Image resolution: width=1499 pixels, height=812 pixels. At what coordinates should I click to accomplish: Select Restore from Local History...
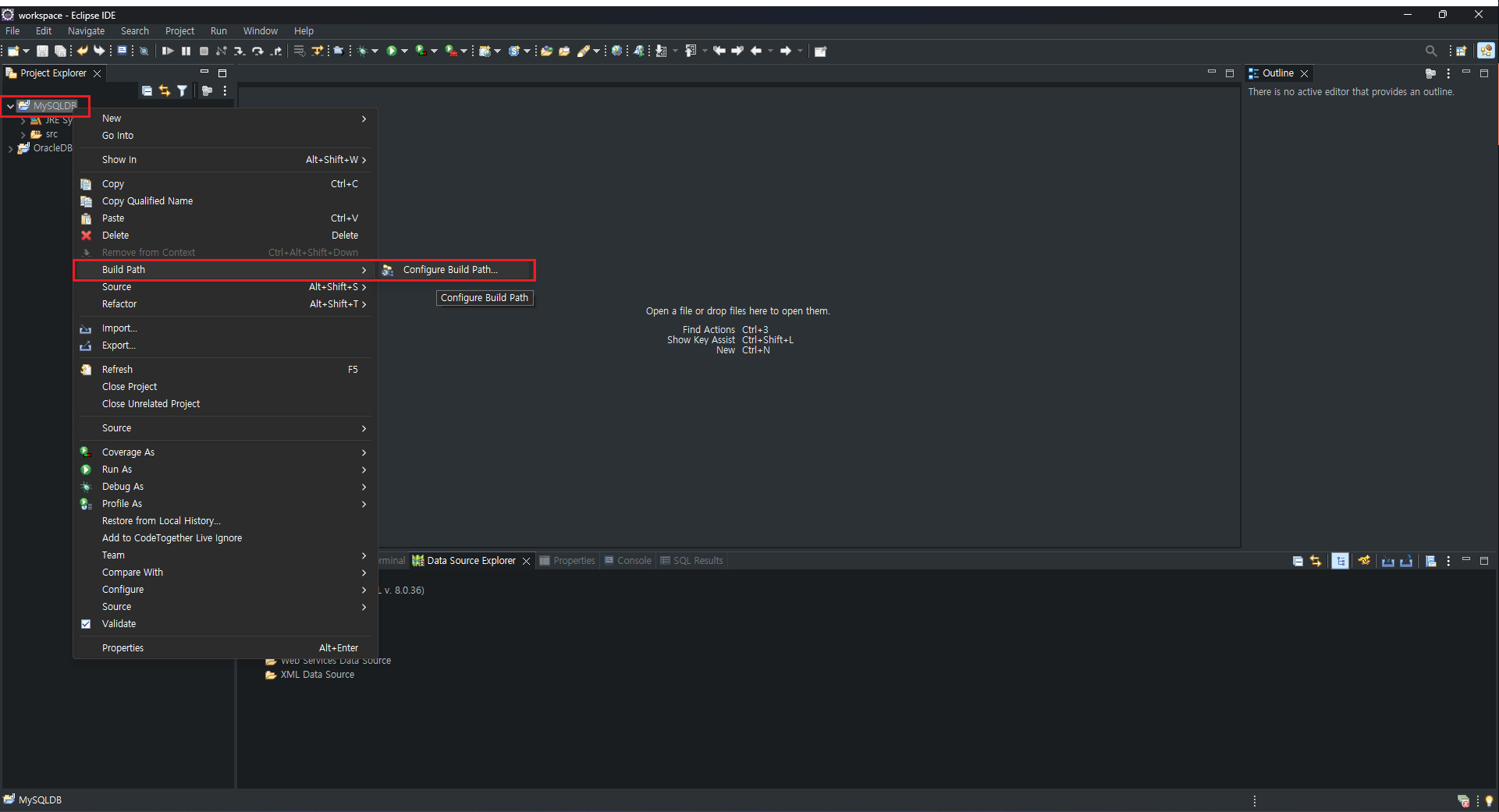(226, 521)
